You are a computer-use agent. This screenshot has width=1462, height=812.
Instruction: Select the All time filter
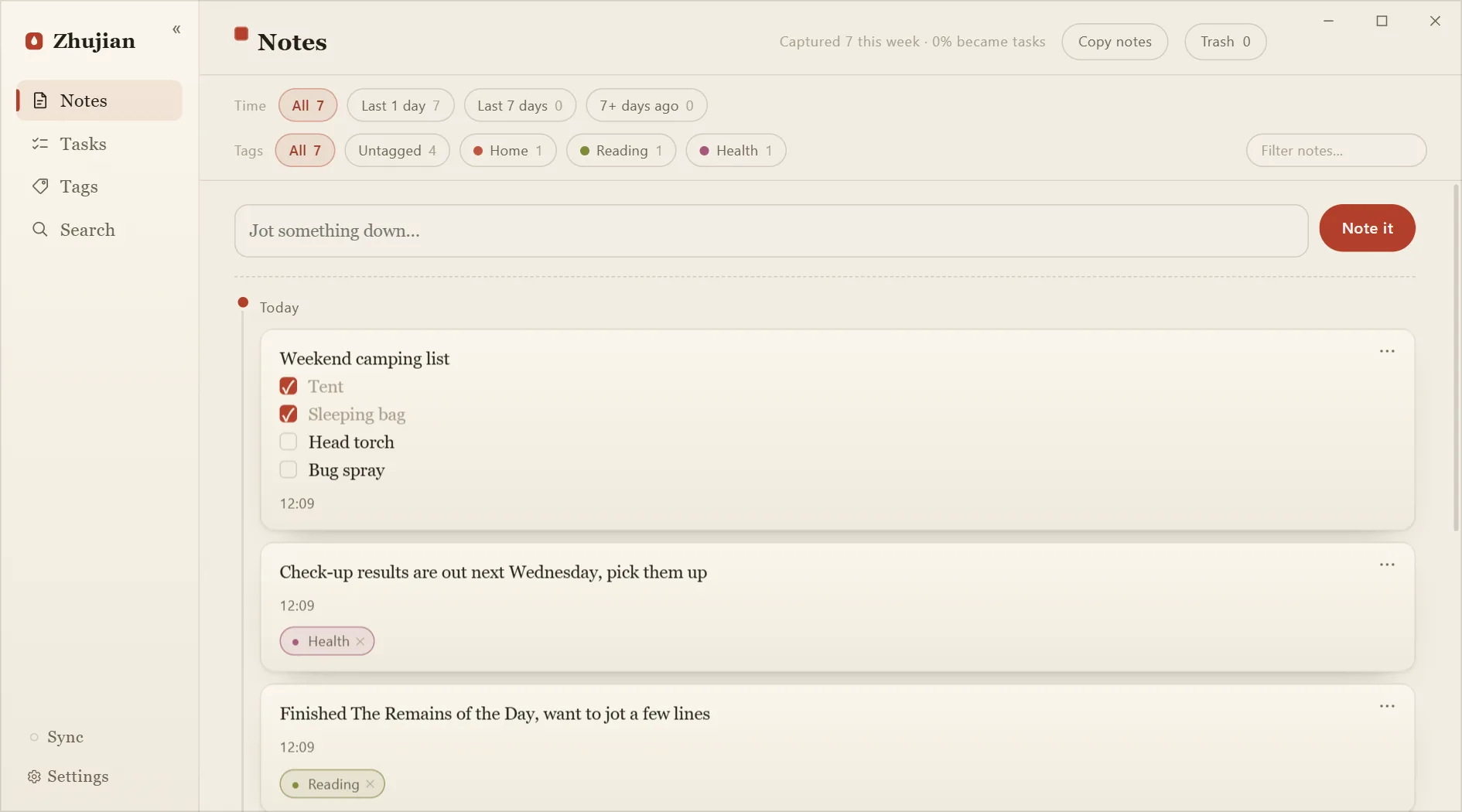point(308,105)
